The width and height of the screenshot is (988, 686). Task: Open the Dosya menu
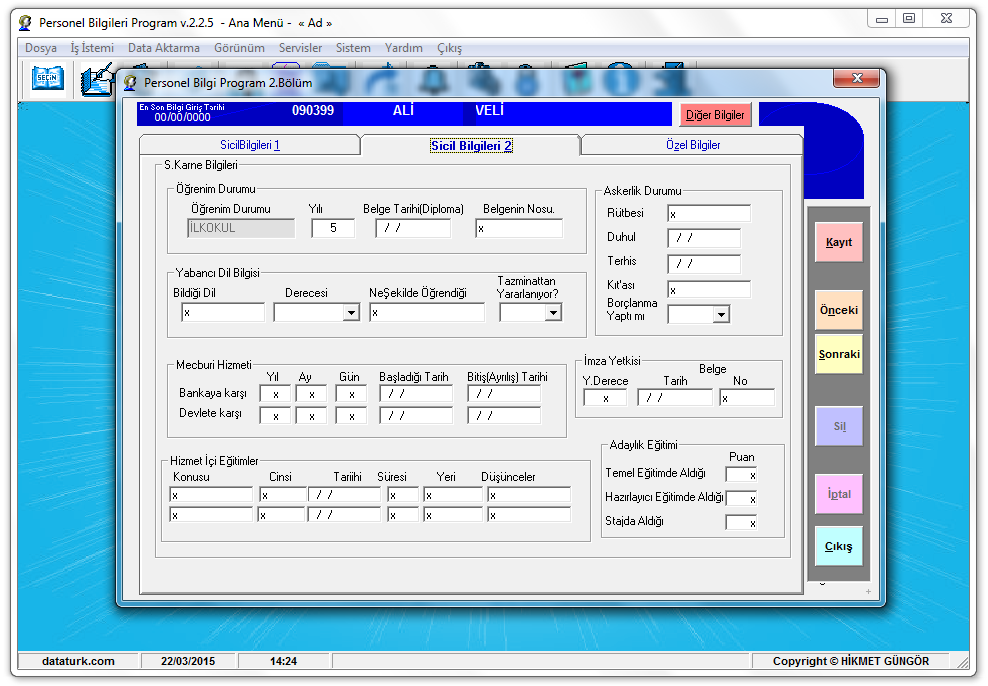pyautogui.click(x=41, y=48)
